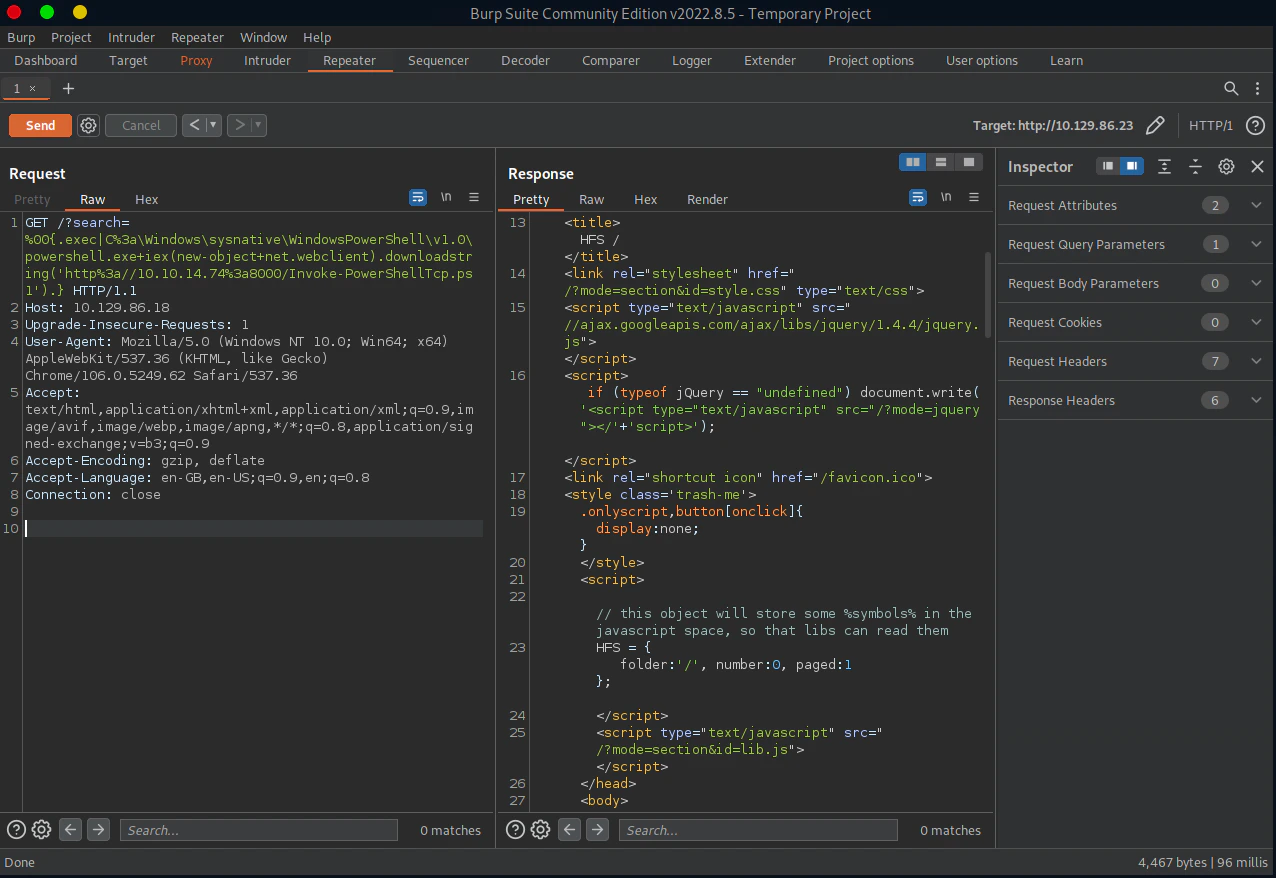Dock Inspector panel to the right
The image size is (1276, 878).
pos(1131,166)
